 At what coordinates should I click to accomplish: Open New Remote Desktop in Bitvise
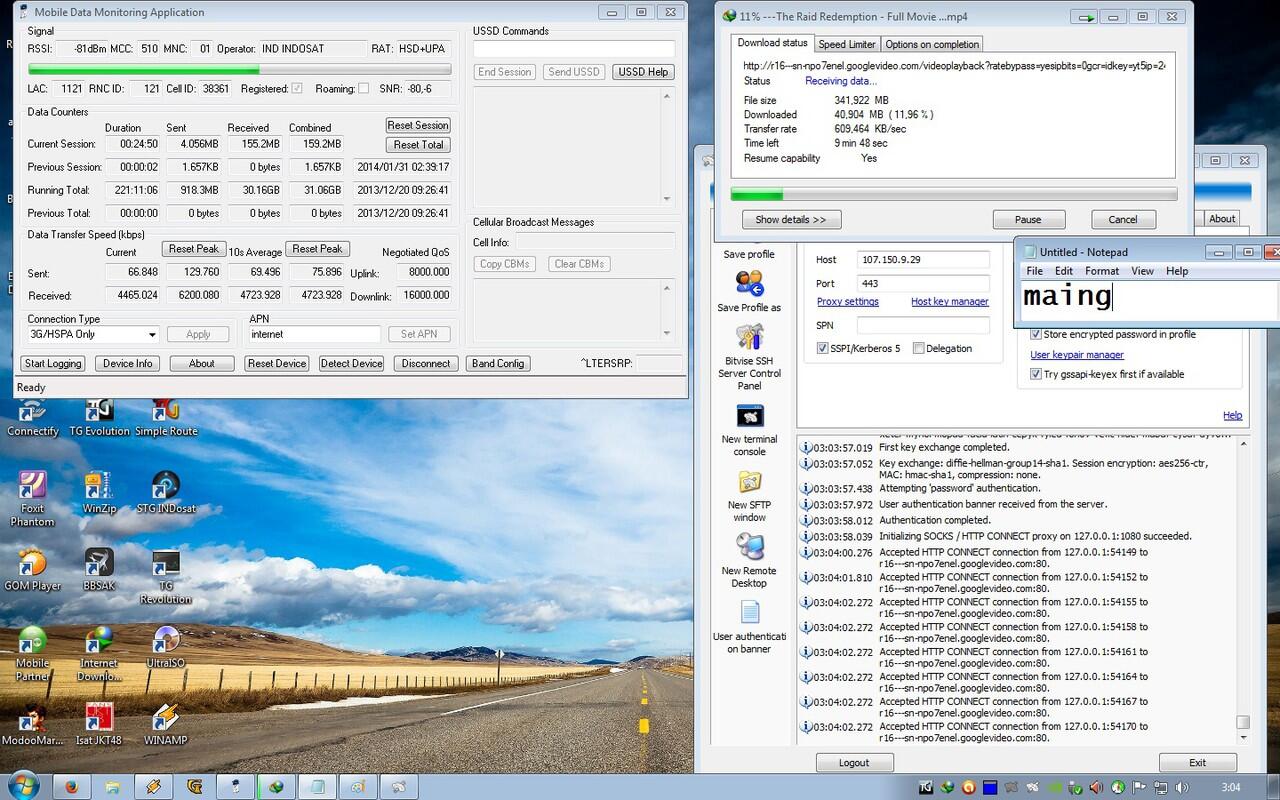(x=749, y=561)
